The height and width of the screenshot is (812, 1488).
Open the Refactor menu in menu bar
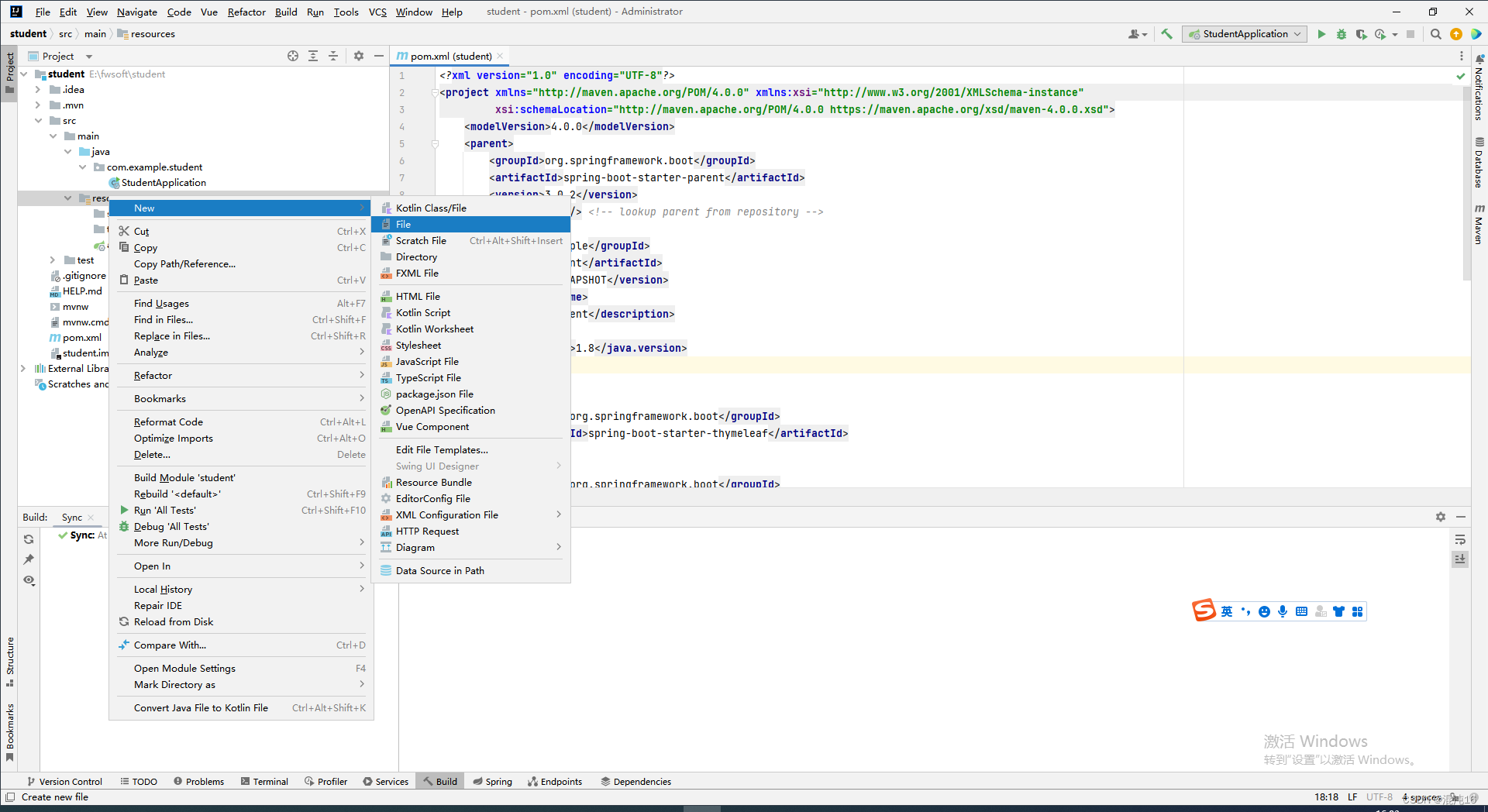click(x=246, y=12)
